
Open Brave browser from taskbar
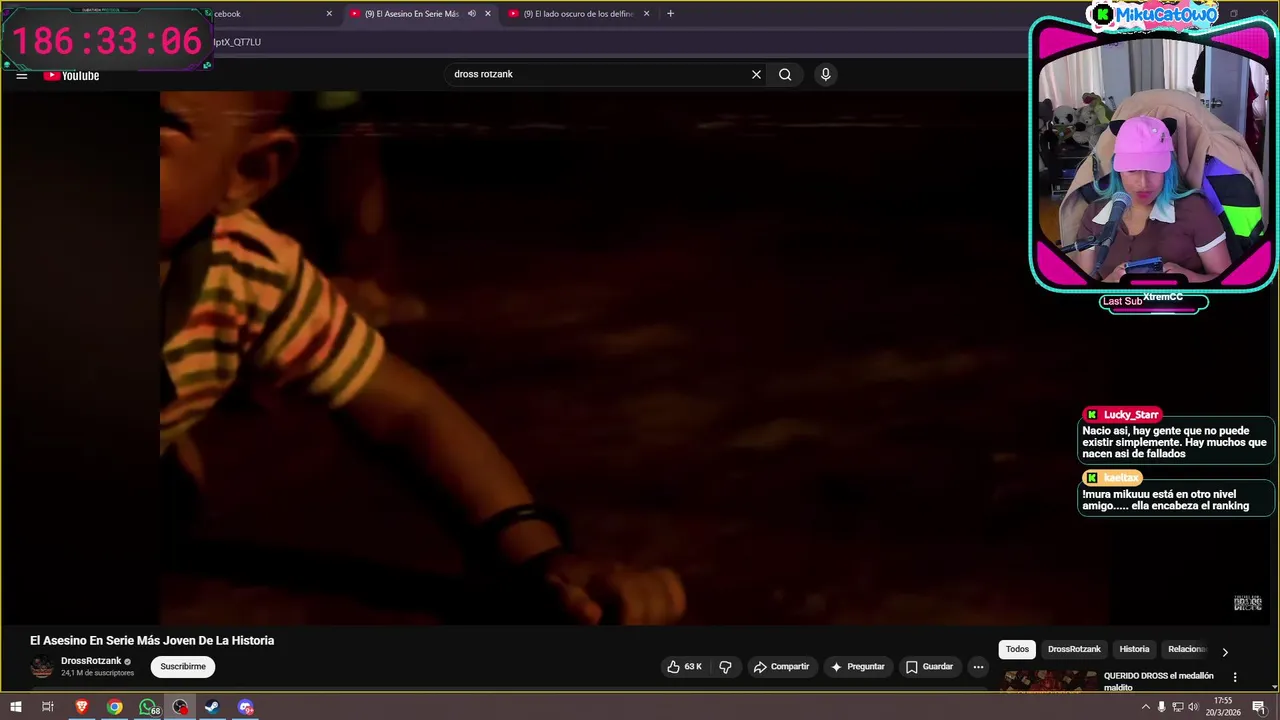pyautogui.click(x=82, y=707)
